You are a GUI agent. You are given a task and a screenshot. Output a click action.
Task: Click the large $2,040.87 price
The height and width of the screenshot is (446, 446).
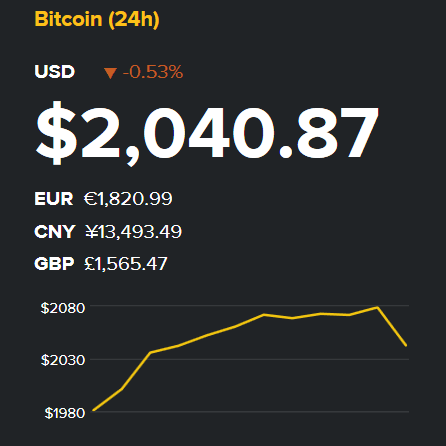pyautogui.click(x=207, y=133)
